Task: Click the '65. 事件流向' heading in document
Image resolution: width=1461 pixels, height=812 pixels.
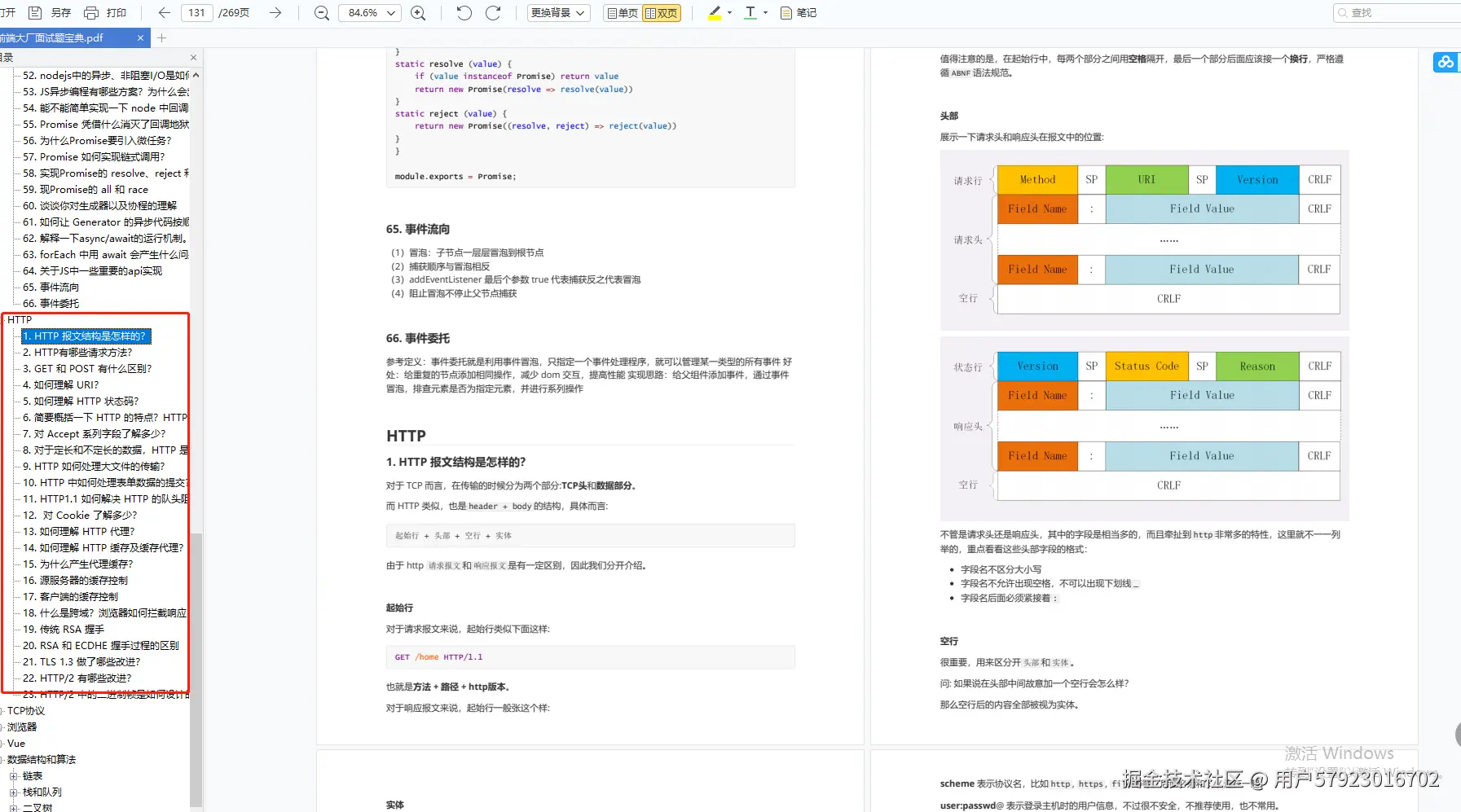Action: [418, 230]
